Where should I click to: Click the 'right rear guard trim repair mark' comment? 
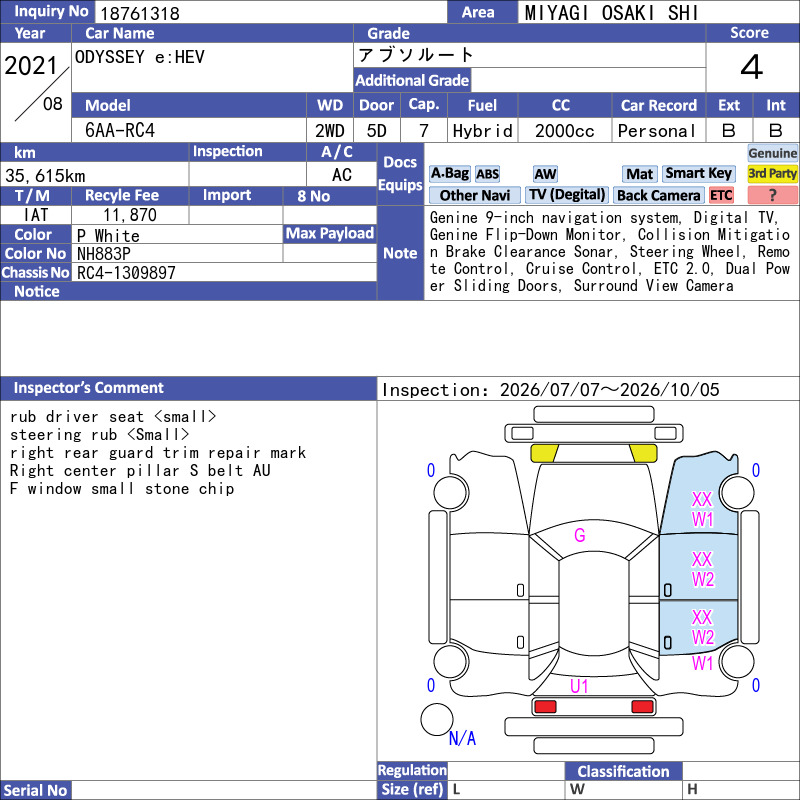[158, 453]
